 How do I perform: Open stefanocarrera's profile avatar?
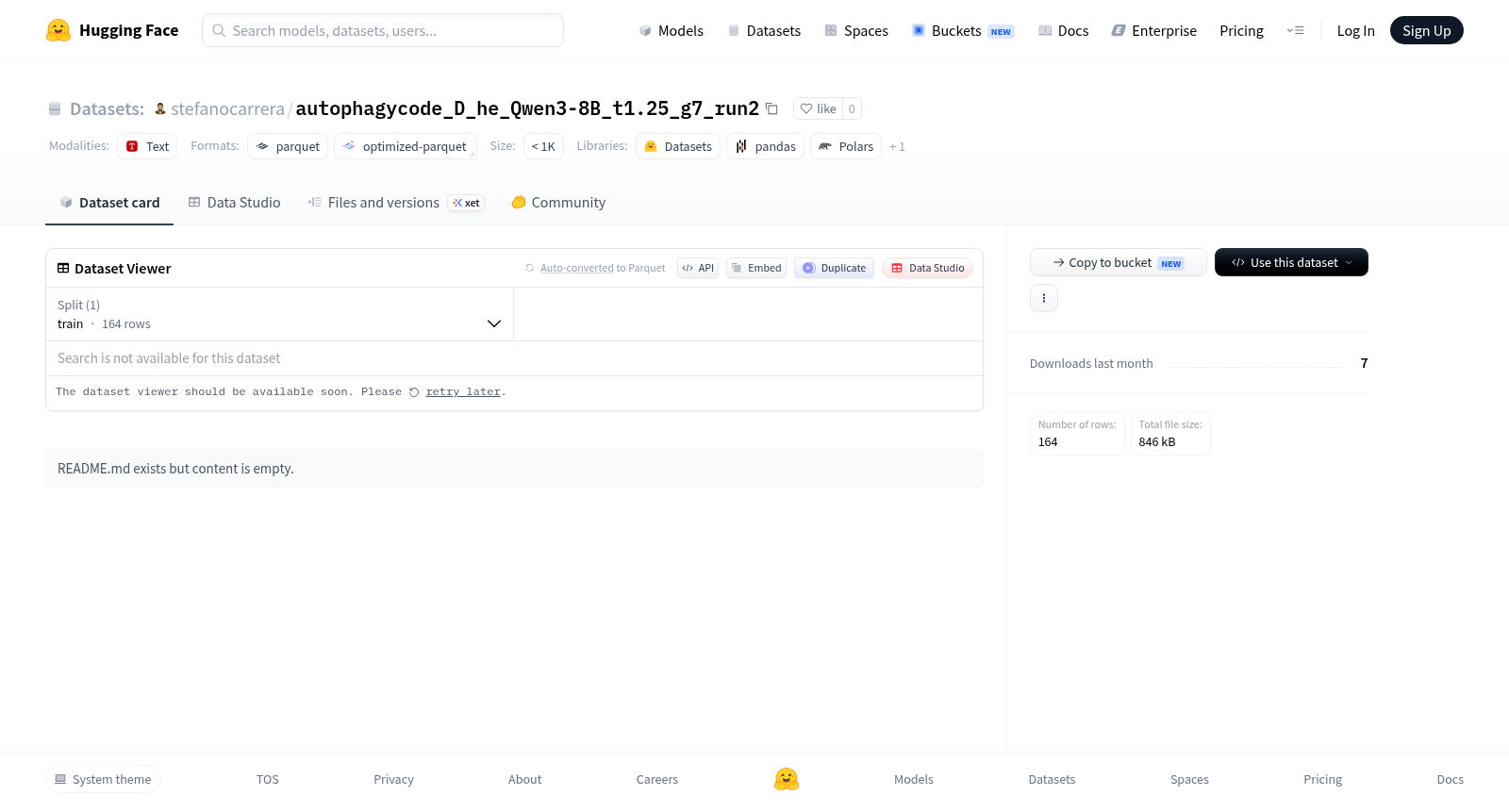pyautogui.click(x=160, y=108)
